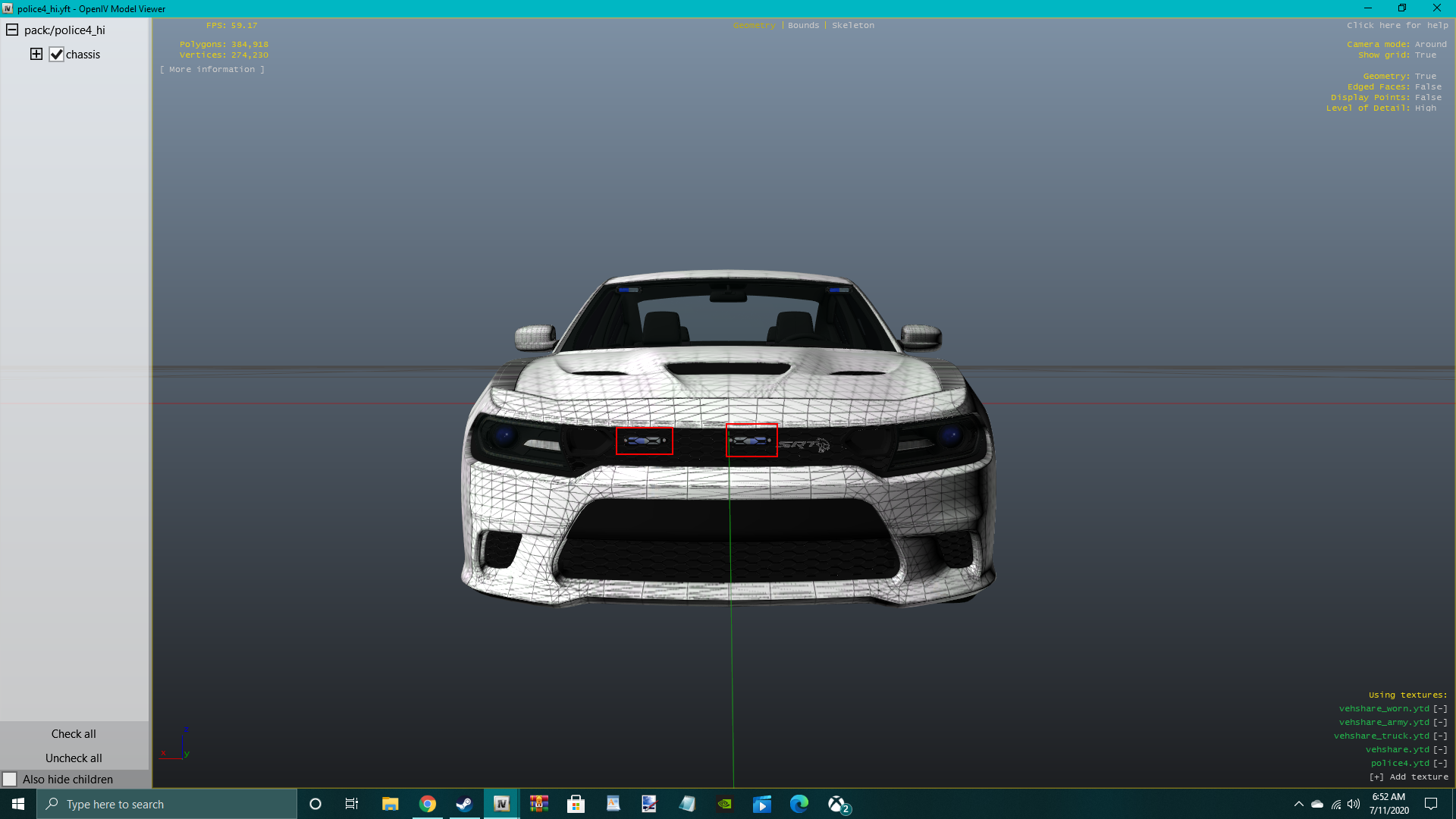
Task: Open WinRAR from the taskbar
Action: 539,804
